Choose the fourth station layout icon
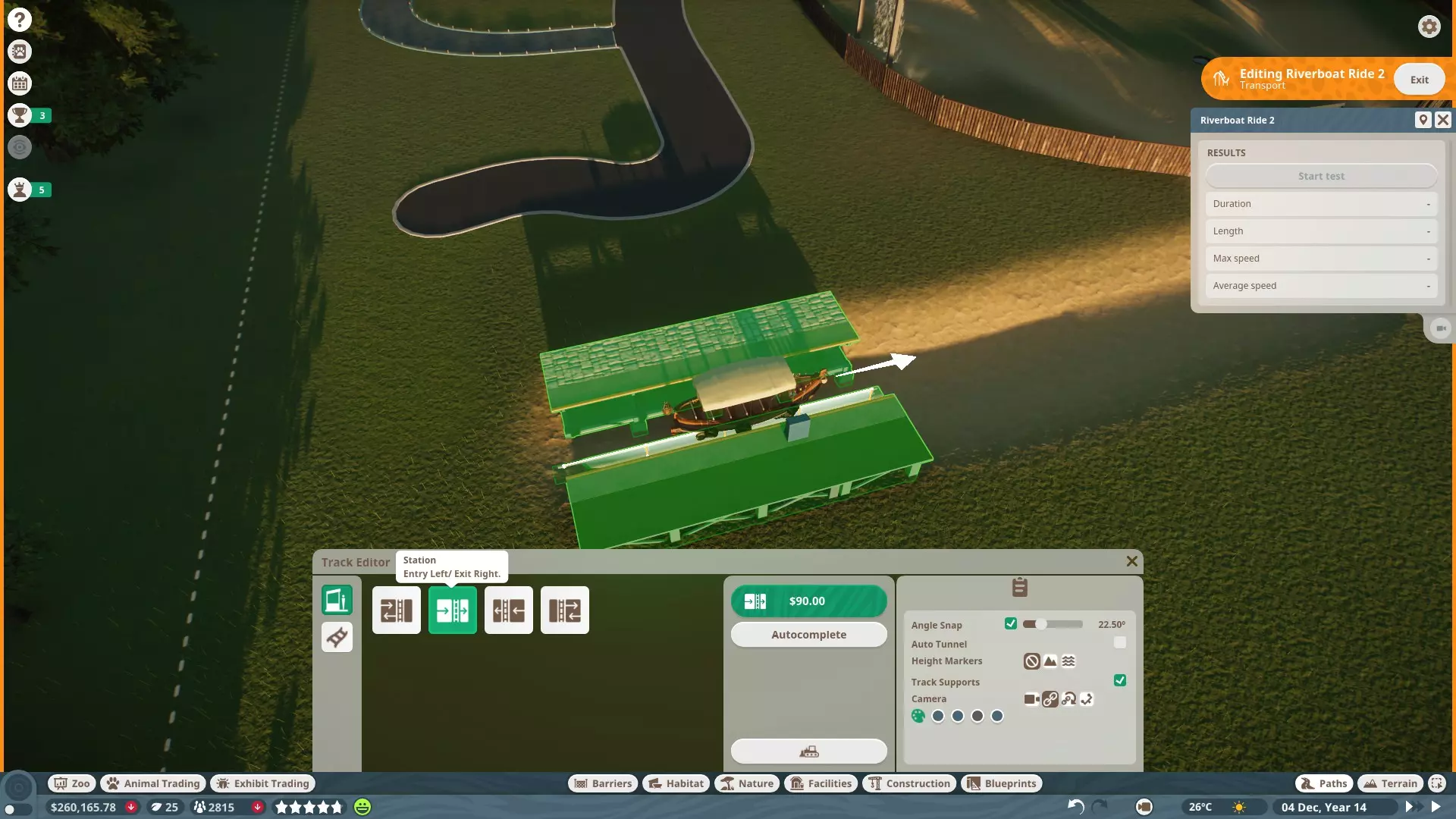 (x=564, y=610)
